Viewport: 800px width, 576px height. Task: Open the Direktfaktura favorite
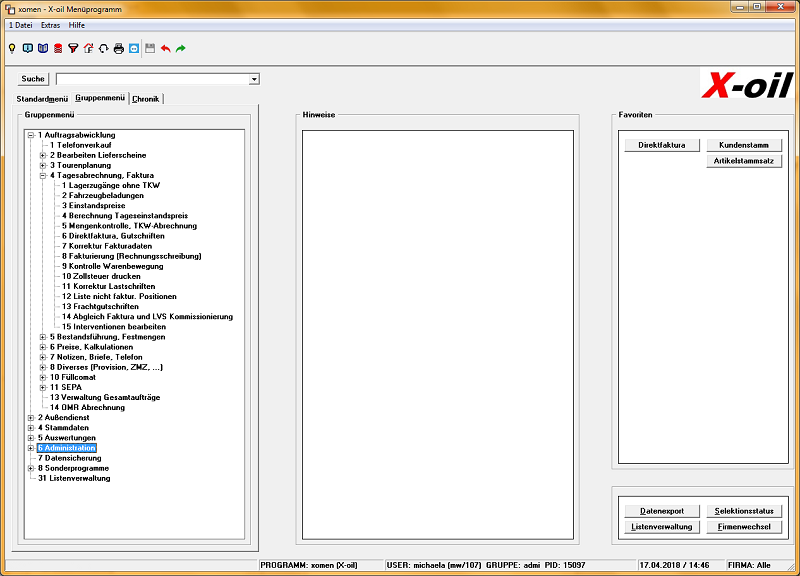tap(662, 145)
